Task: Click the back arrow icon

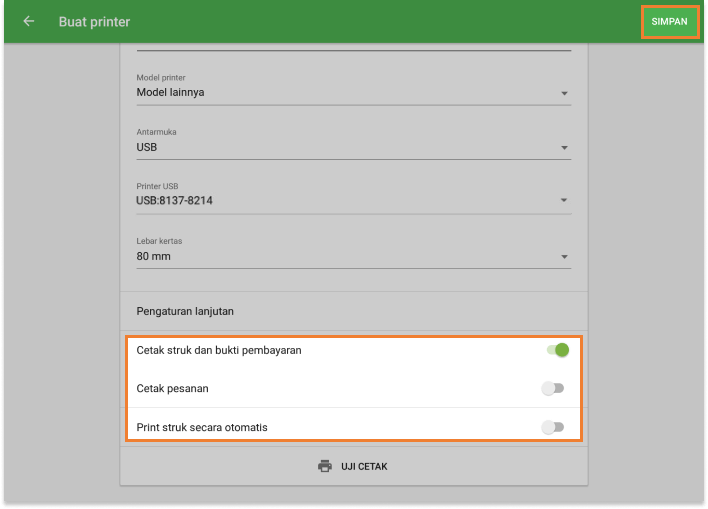Action: (x=29, y=21)
